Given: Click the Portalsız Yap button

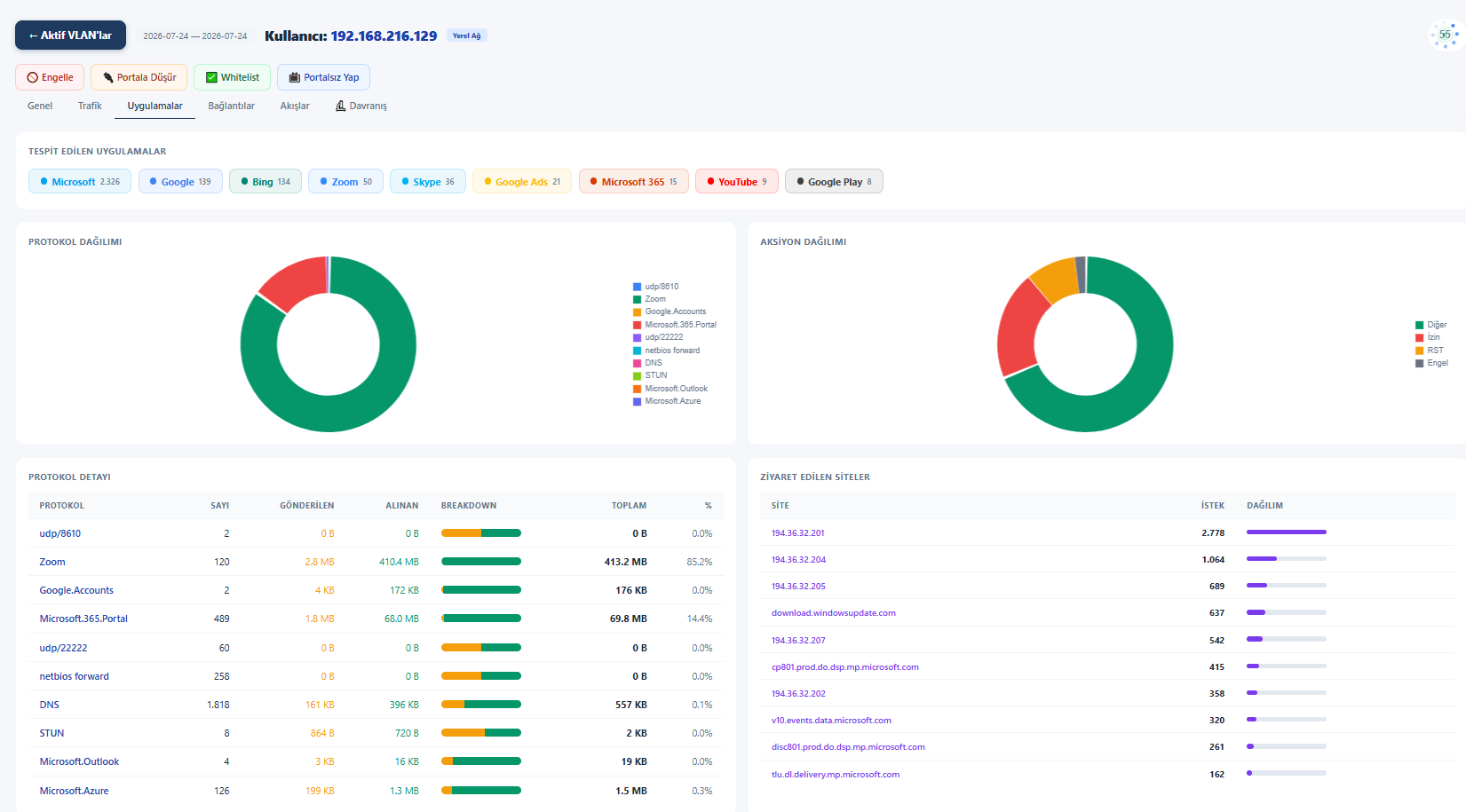Looking at the screenshot, I should tap(323, 77).
